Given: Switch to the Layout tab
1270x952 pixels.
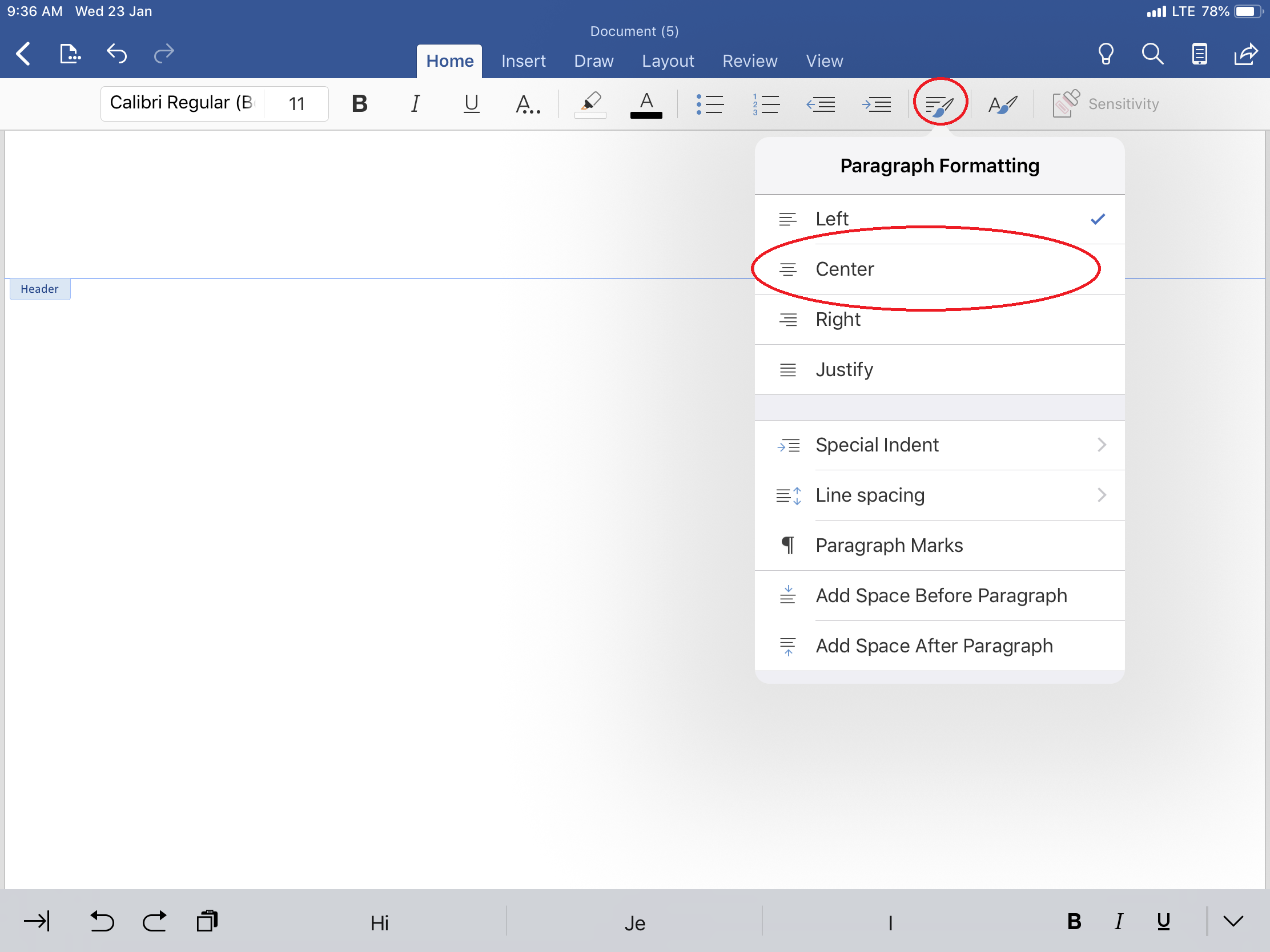Looking at the screenshot, I should (668, 61).
